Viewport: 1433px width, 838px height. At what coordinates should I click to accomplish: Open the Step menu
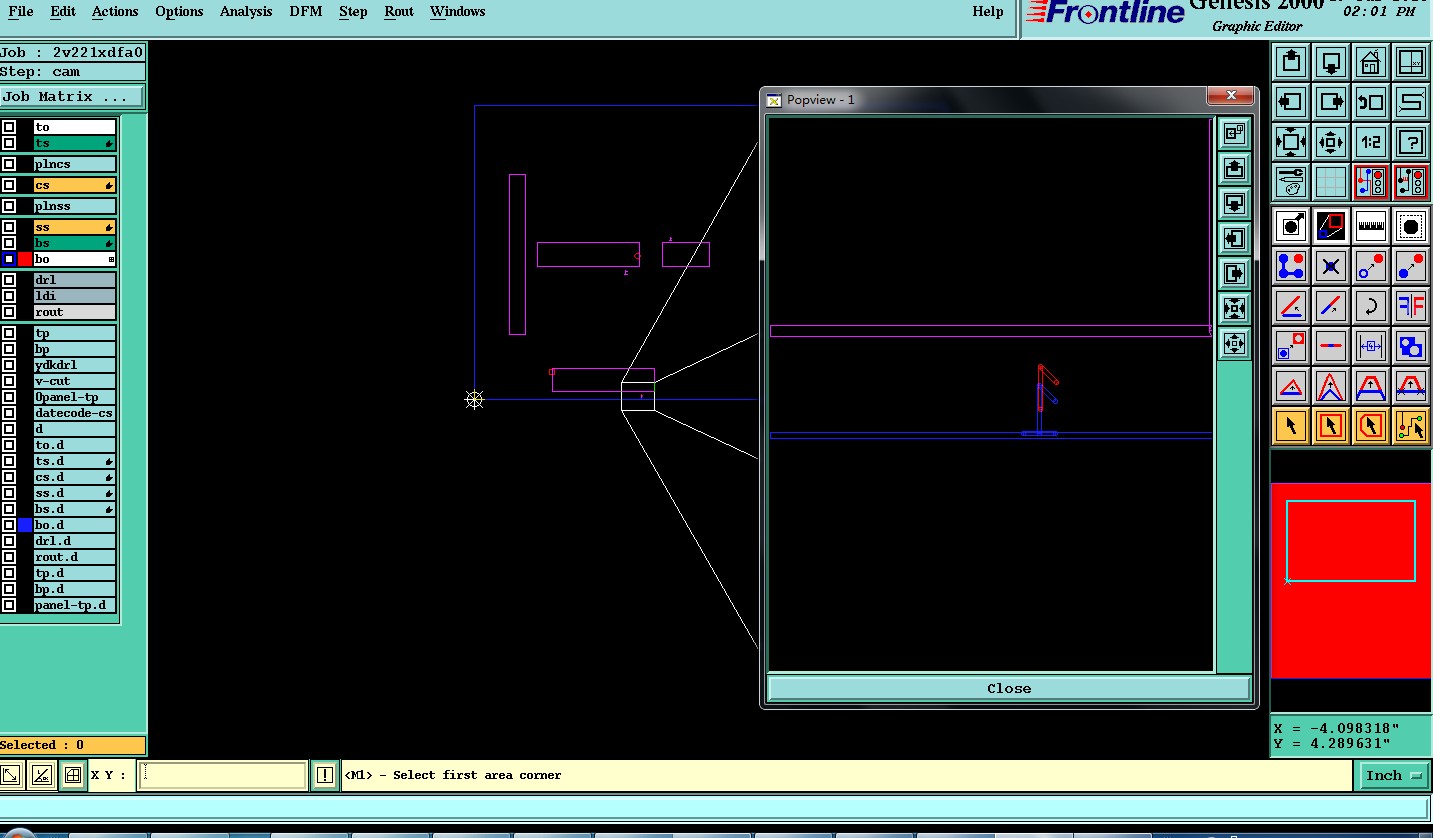click(353, 12)
